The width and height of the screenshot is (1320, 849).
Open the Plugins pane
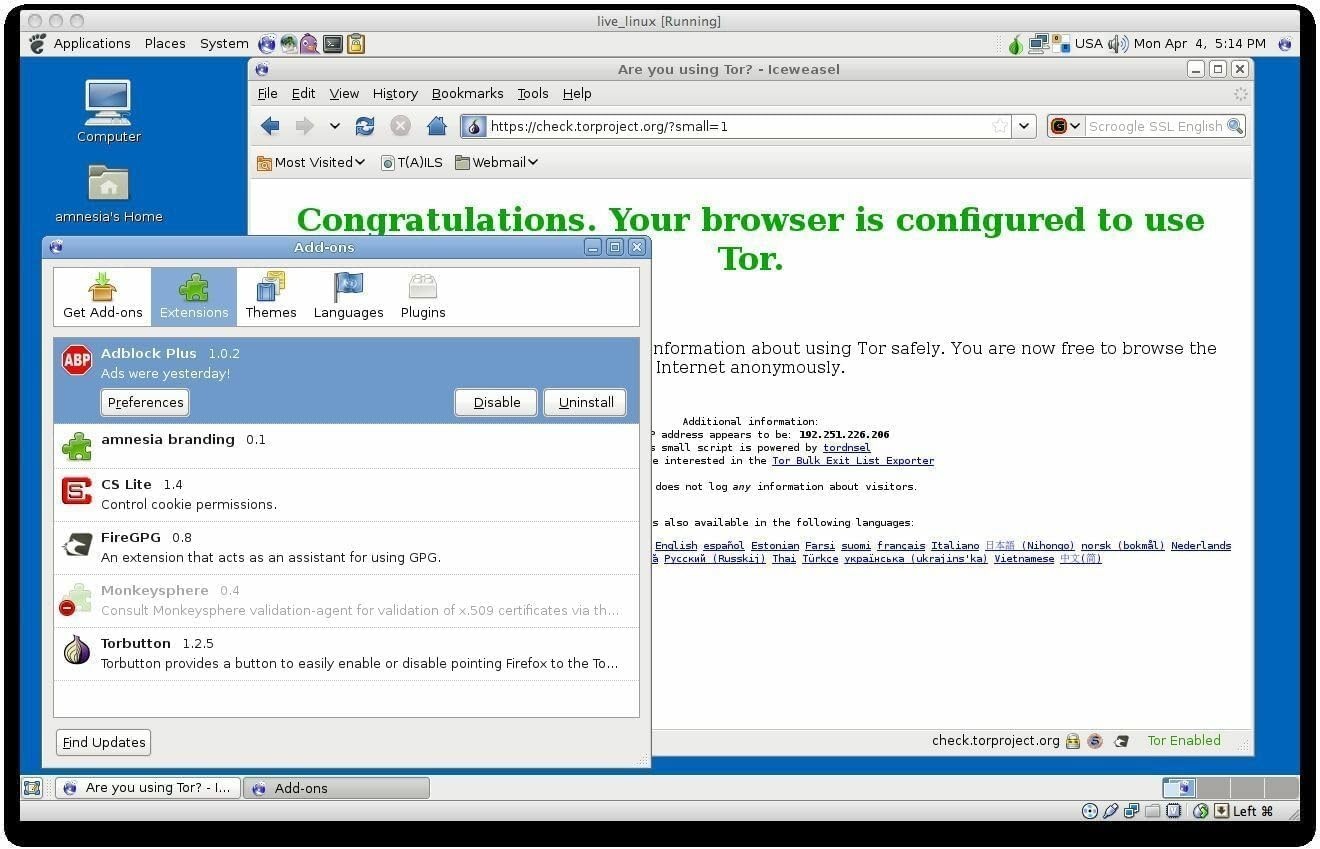point(423,296)
